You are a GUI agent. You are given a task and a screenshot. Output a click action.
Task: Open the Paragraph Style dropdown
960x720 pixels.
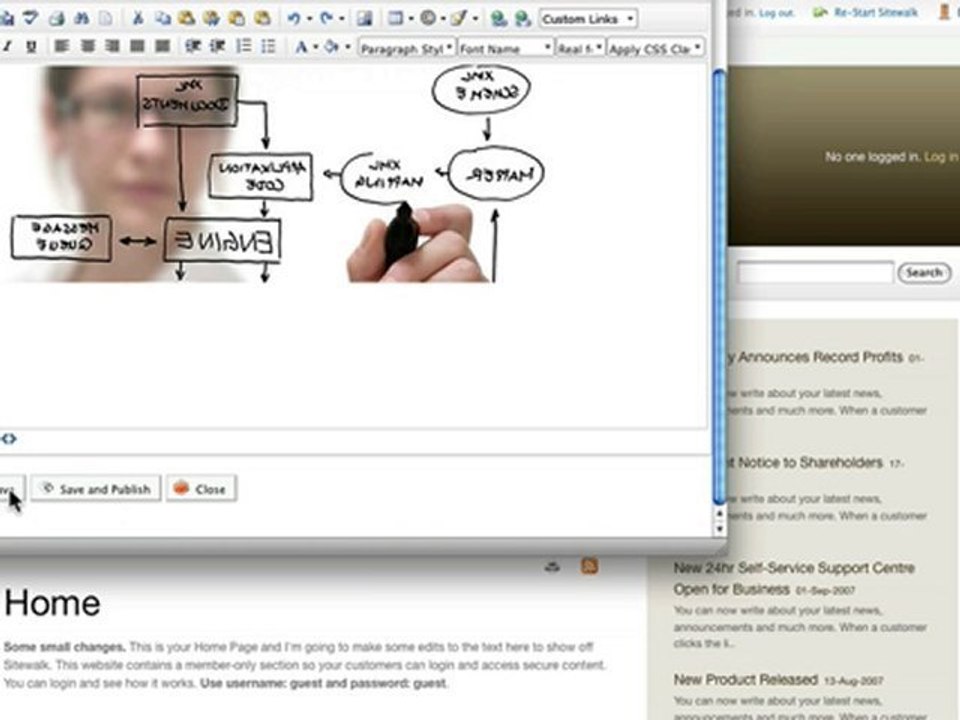406,48
